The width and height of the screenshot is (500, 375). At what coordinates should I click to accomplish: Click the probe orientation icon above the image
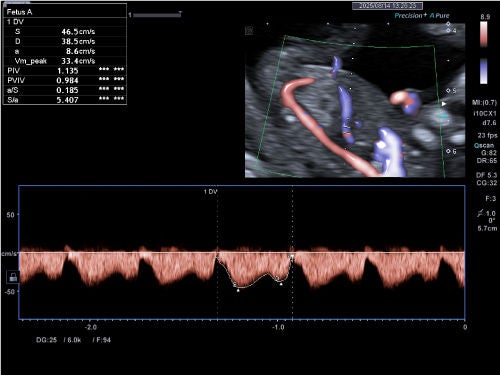[x=249, y=31]
